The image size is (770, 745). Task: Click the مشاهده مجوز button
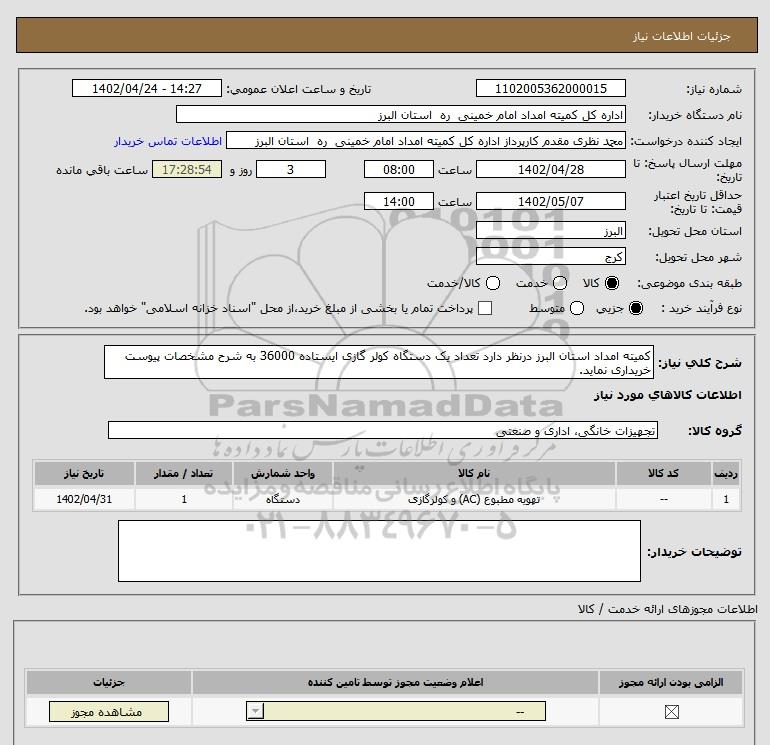[x=109, y=712]
